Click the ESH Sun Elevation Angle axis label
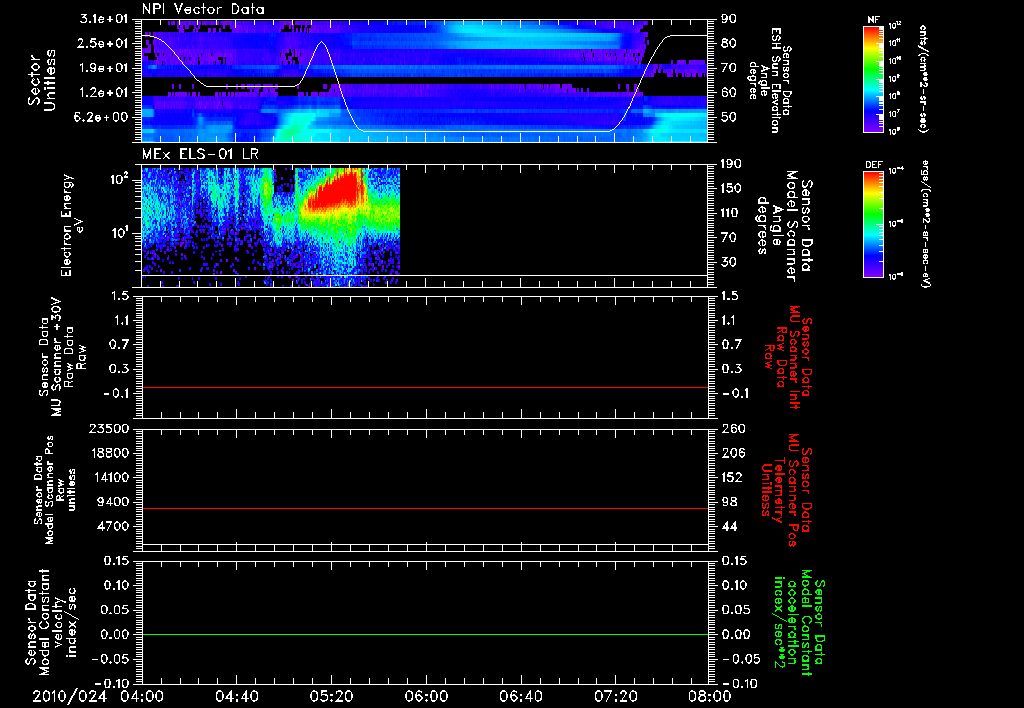The image size is (1024, 708). (771, 80)
